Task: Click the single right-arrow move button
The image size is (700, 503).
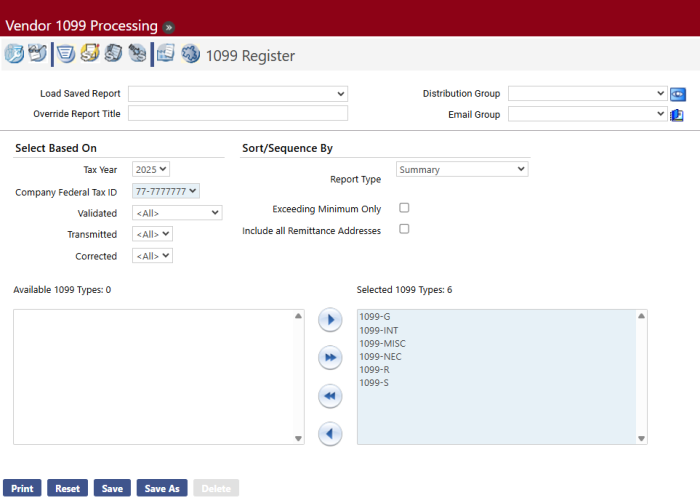Action: pyautogui.click(x=330, y=320)
